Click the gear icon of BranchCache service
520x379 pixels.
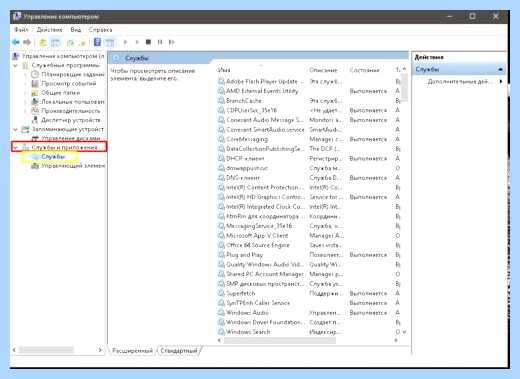coord(221,101)
